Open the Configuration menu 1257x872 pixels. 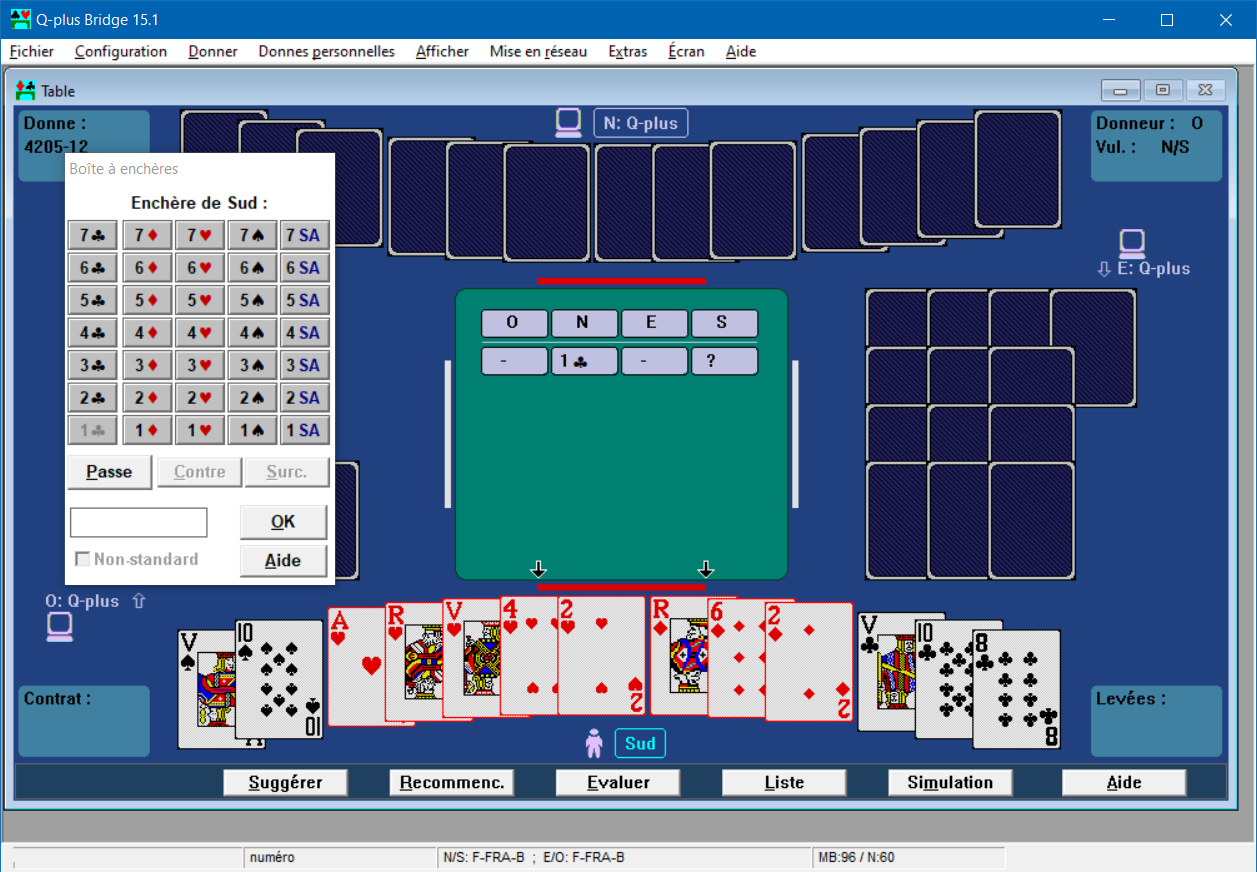pos(121,51)
